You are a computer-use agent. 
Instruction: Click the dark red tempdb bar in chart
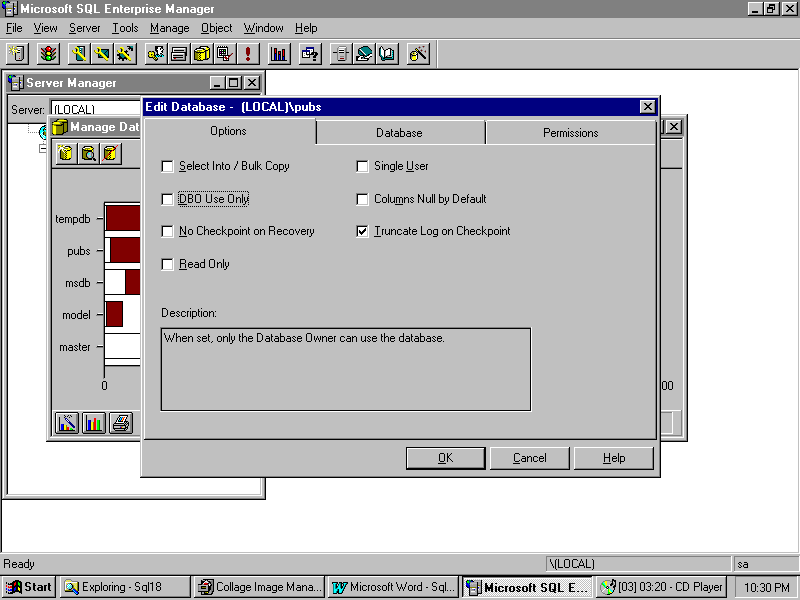124,217
